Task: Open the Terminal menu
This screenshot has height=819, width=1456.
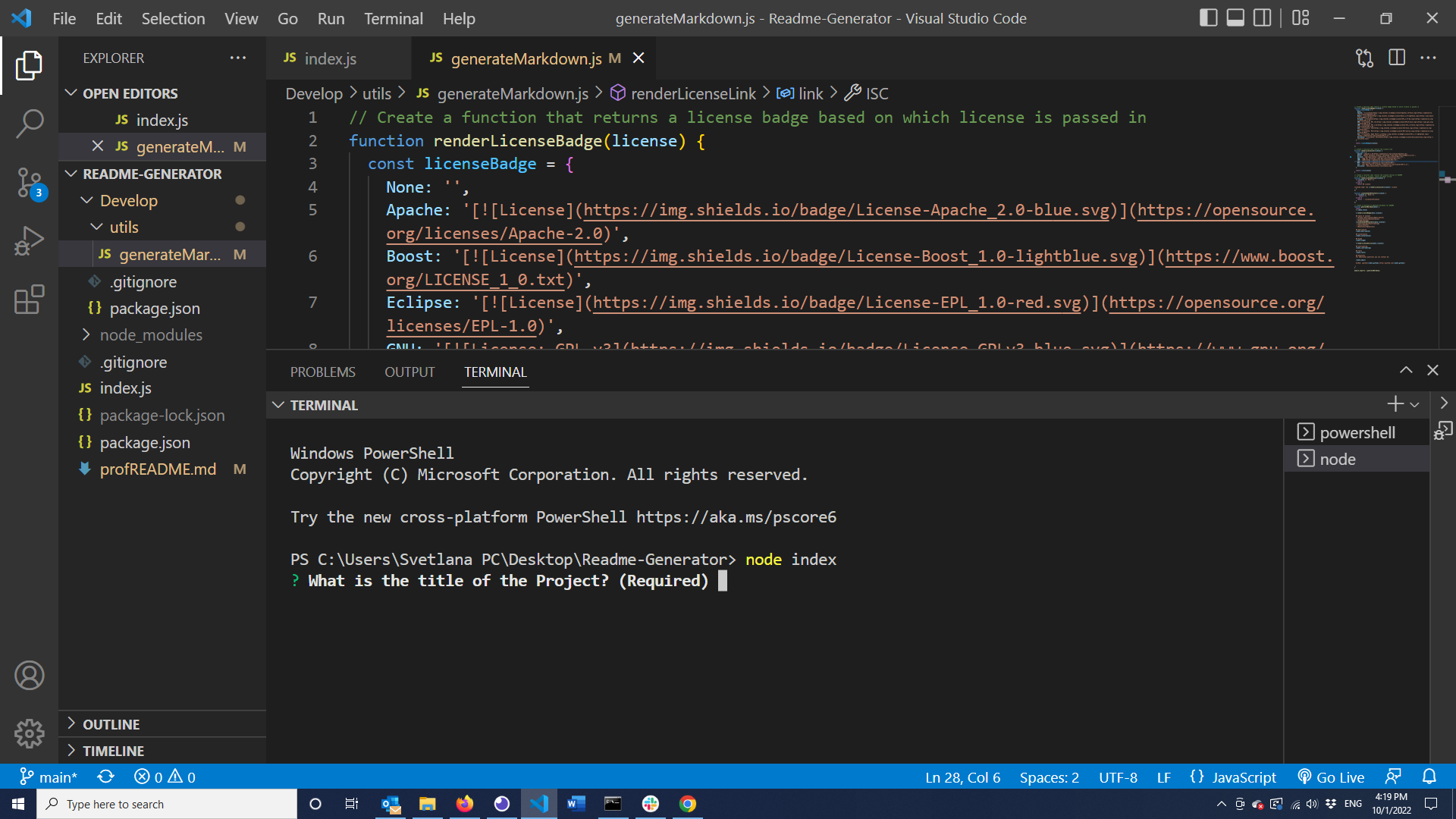Action: 393,18
